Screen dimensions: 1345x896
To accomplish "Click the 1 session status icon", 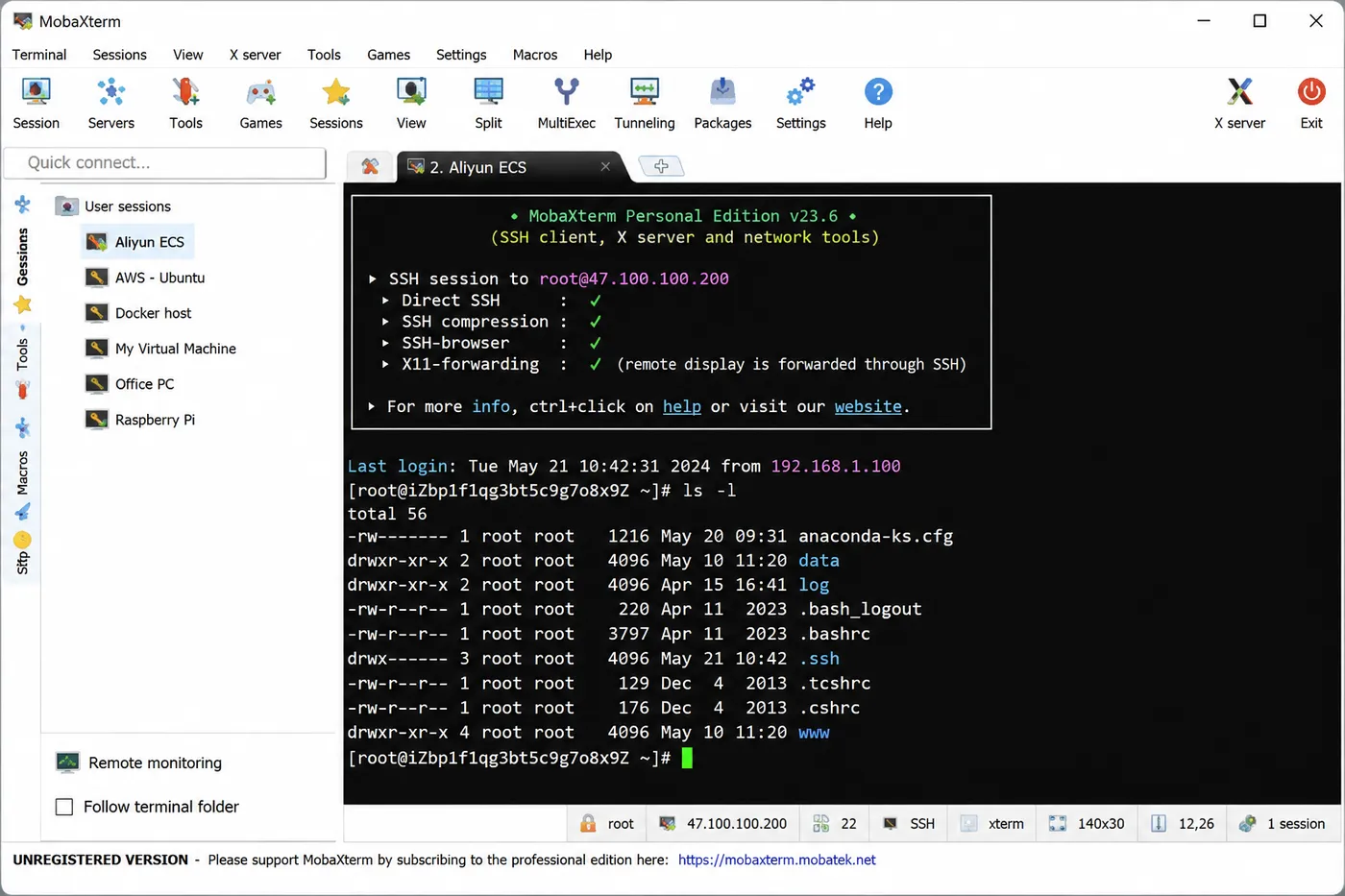I will pyautogui.click(x=1248, y=824).
